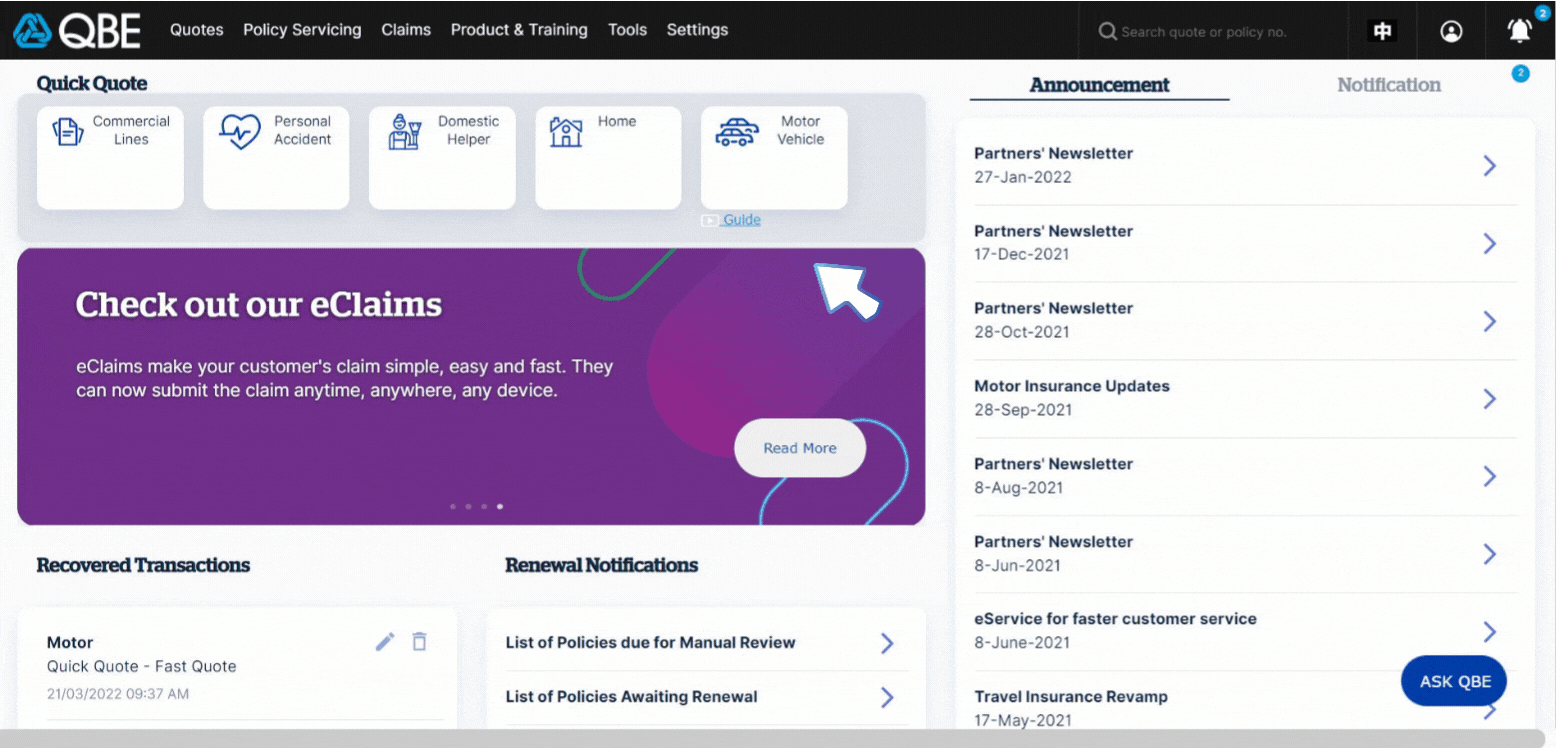
Task: Switch to the Announcement tab
Action: pyautogui.click(x=1099, y=85)
